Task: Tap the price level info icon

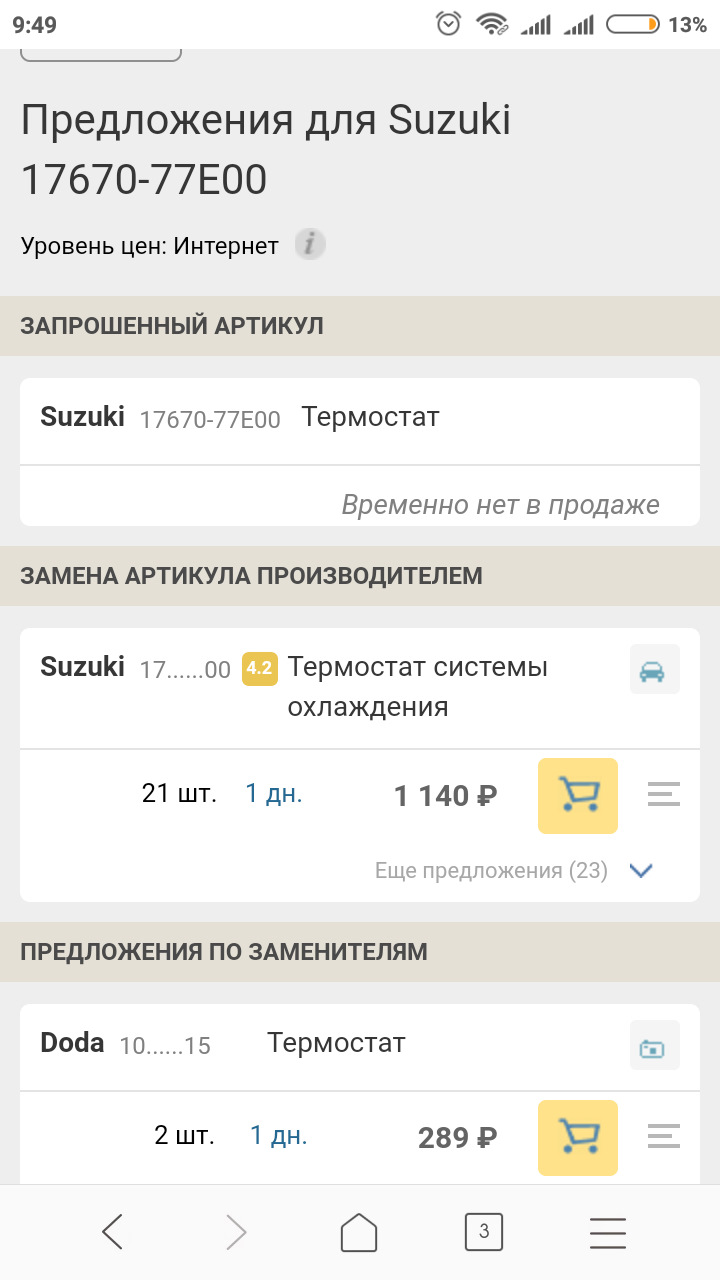Action: click(310, 244)
